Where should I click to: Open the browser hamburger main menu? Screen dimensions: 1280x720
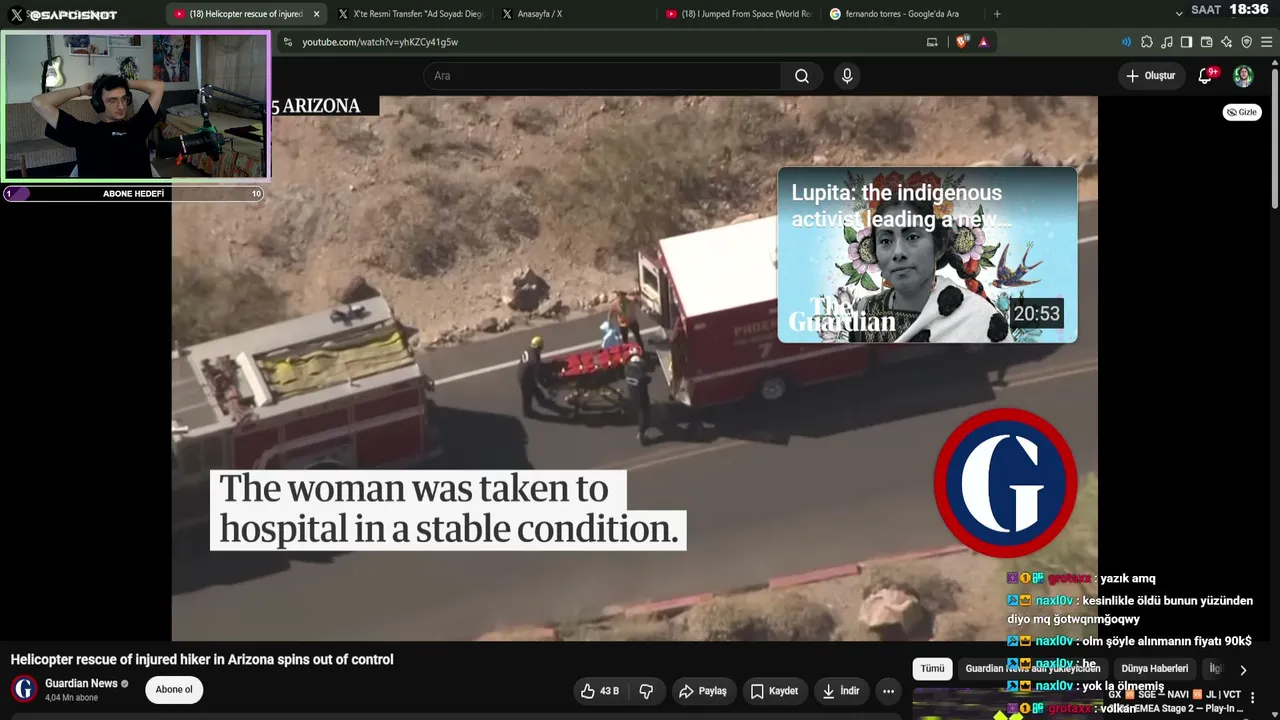pyautogui.click(x=1267, y=42)
